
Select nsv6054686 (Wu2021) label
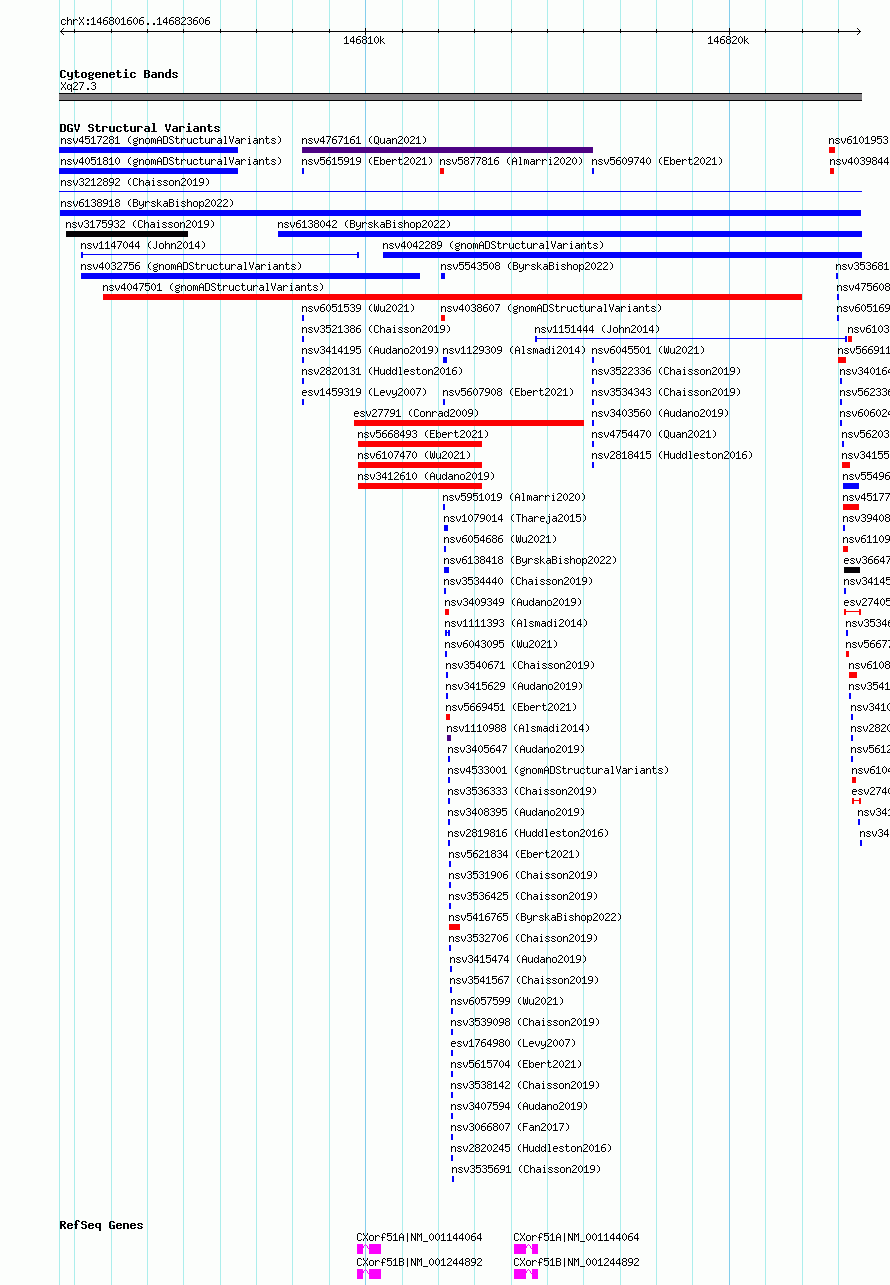pos(501,539)
